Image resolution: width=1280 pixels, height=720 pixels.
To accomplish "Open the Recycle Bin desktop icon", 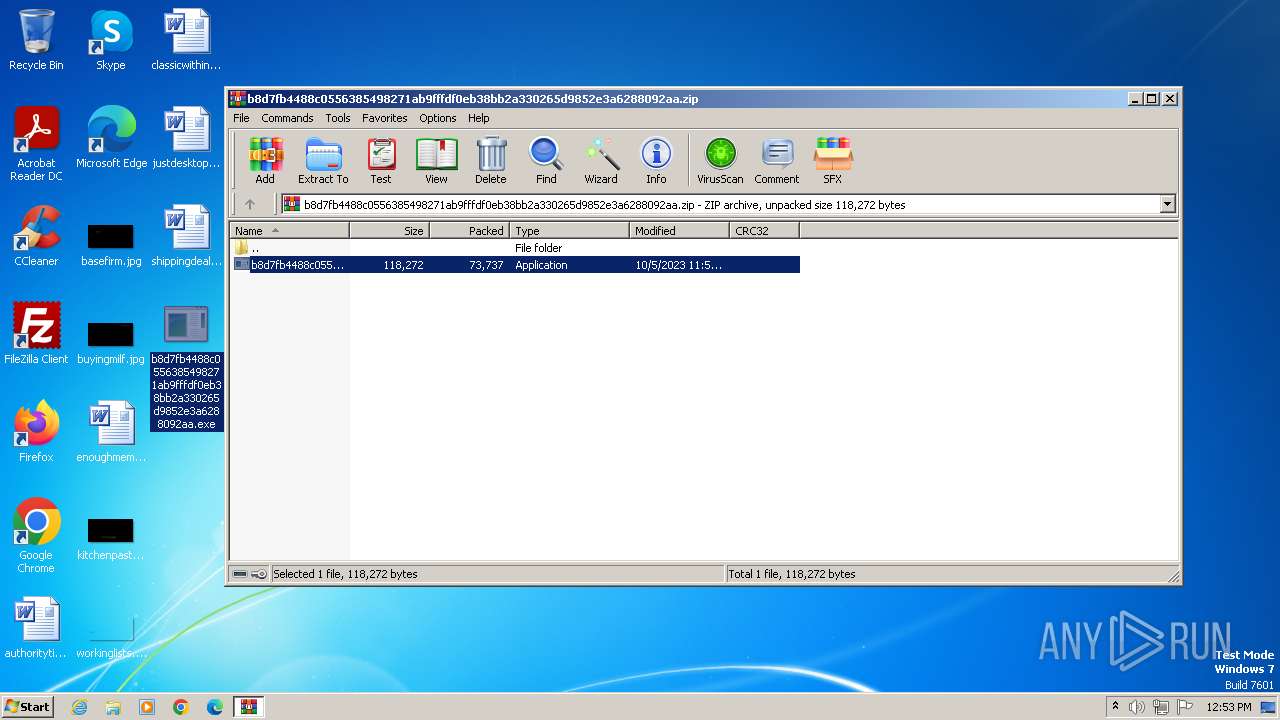I will pyautogui.click(x=36, y=40).
